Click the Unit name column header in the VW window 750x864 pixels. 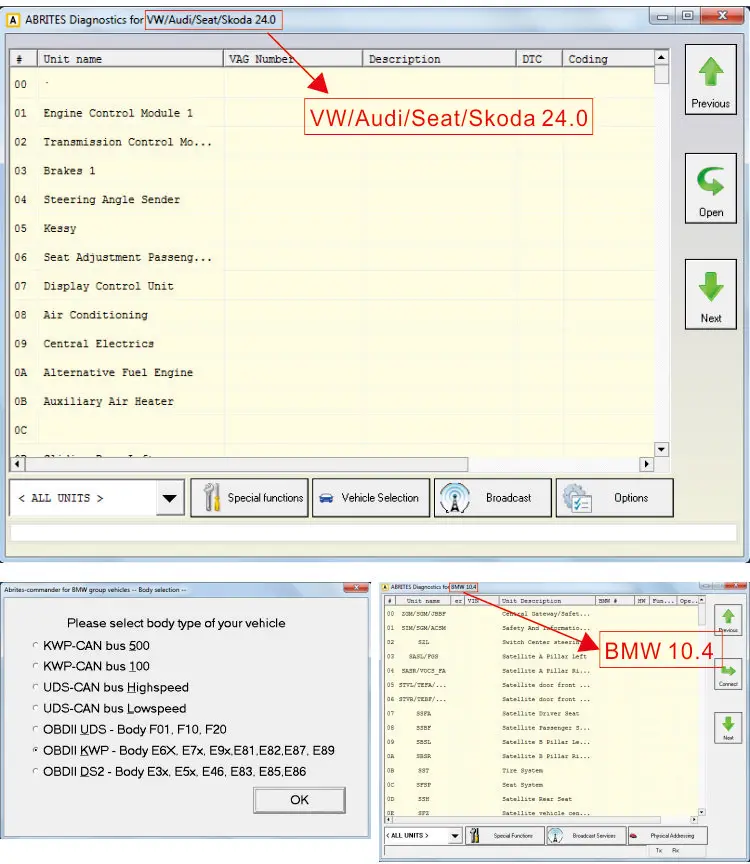point(130,59)
